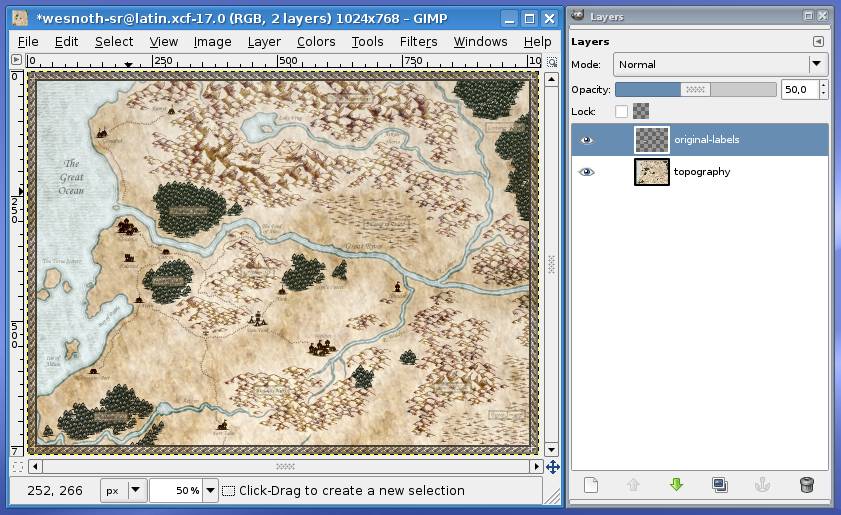The height and width of the screenshot is (515, 841).
Task: Raise the selected layer with up arrow
Action: (633, 485)
